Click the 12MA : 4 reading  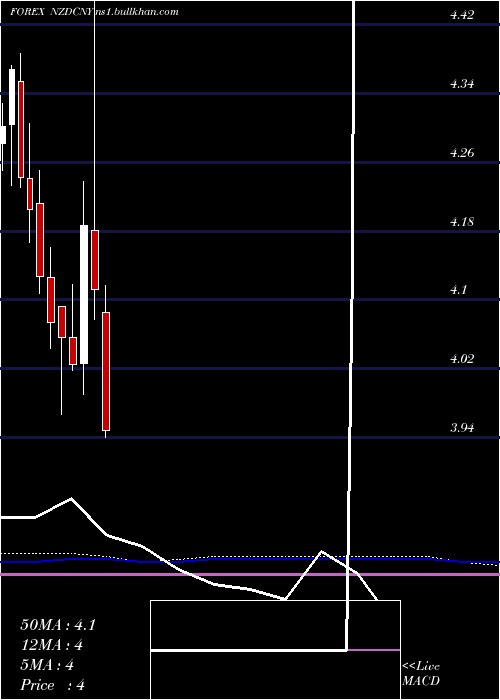tap(52, 645)
